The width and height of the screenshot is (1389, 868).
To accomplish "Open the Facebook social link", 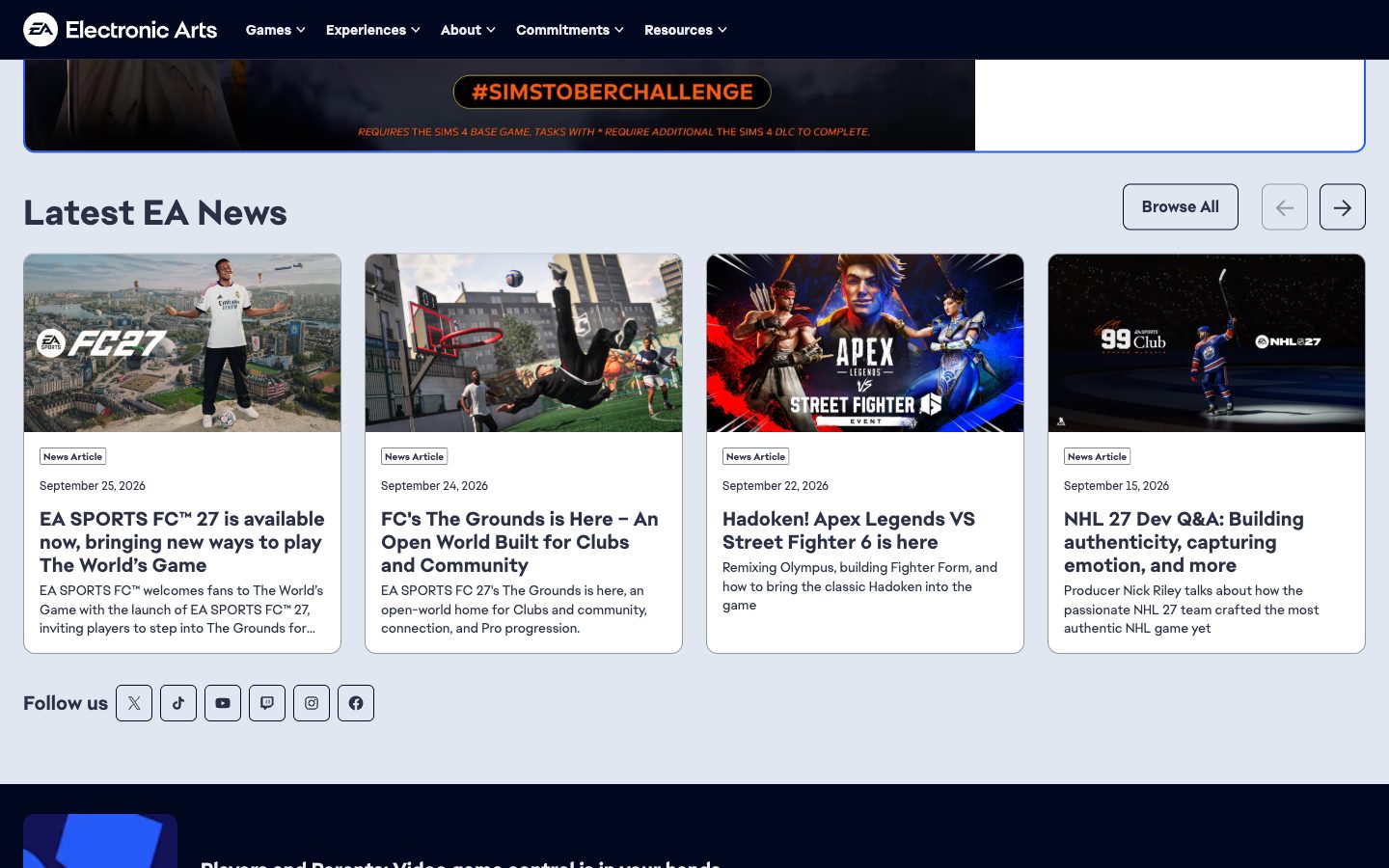I will coord(356,703).
